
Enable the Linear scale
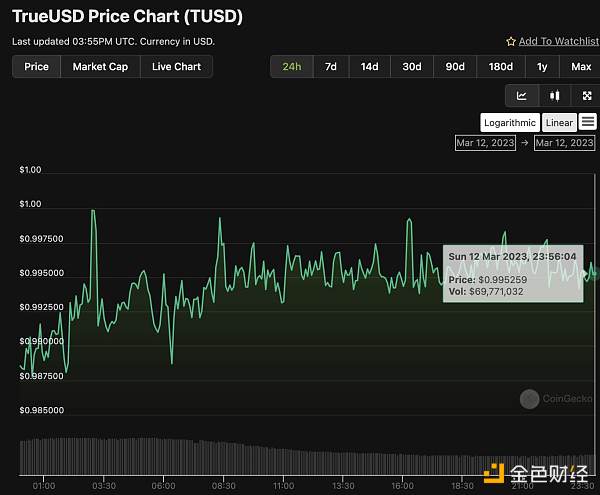tap(559, 122)
